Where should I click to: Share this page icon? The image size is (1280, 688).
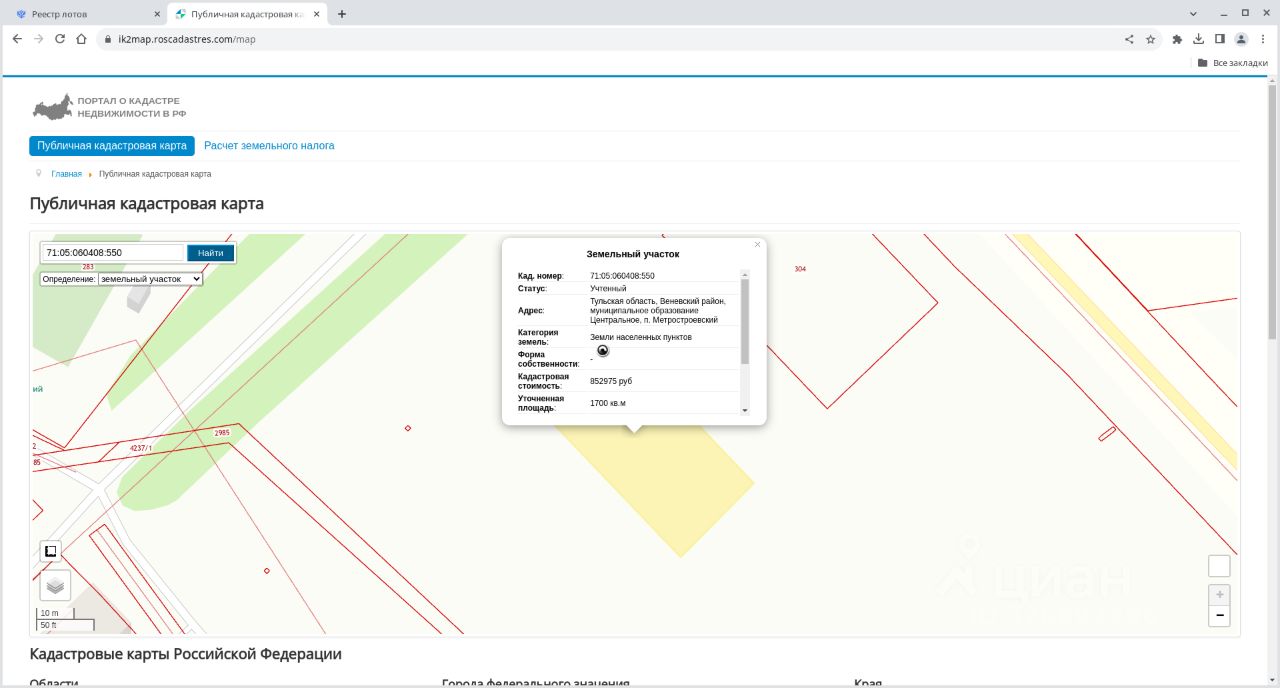point(1129,39)
